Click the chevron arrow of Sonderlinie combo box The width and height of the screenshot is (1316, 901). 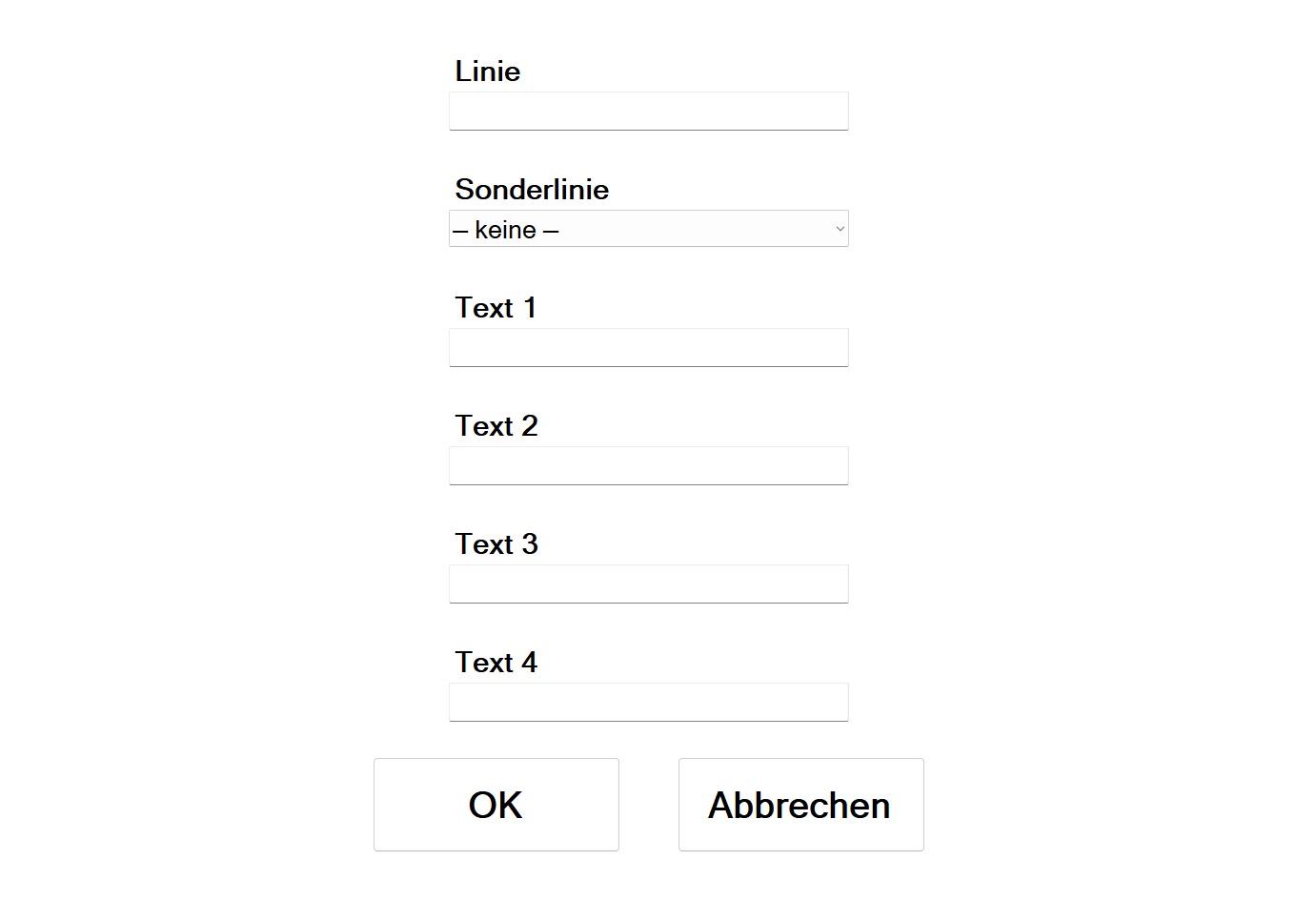(840, 229)
